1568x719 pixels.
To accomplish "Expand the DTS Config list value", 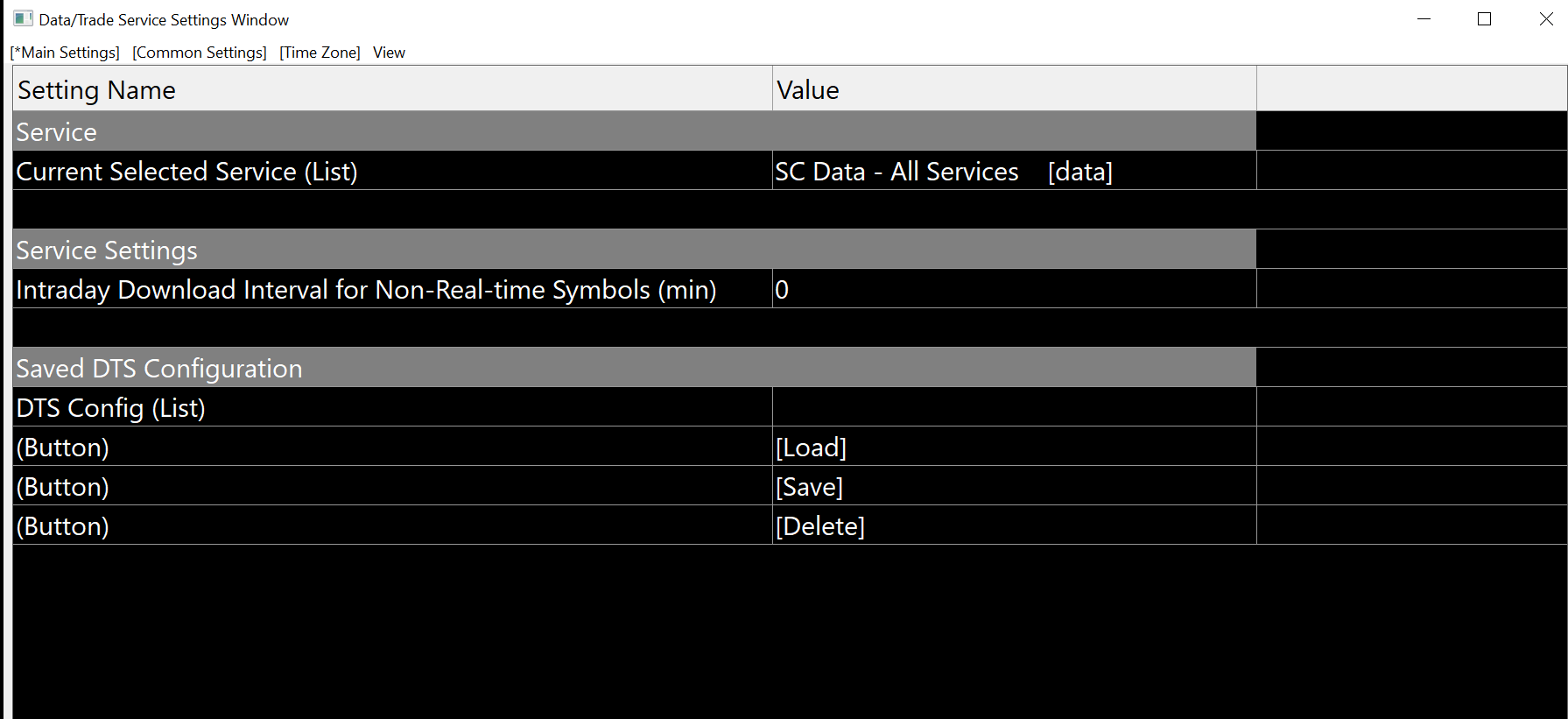I will (1014, 407).
